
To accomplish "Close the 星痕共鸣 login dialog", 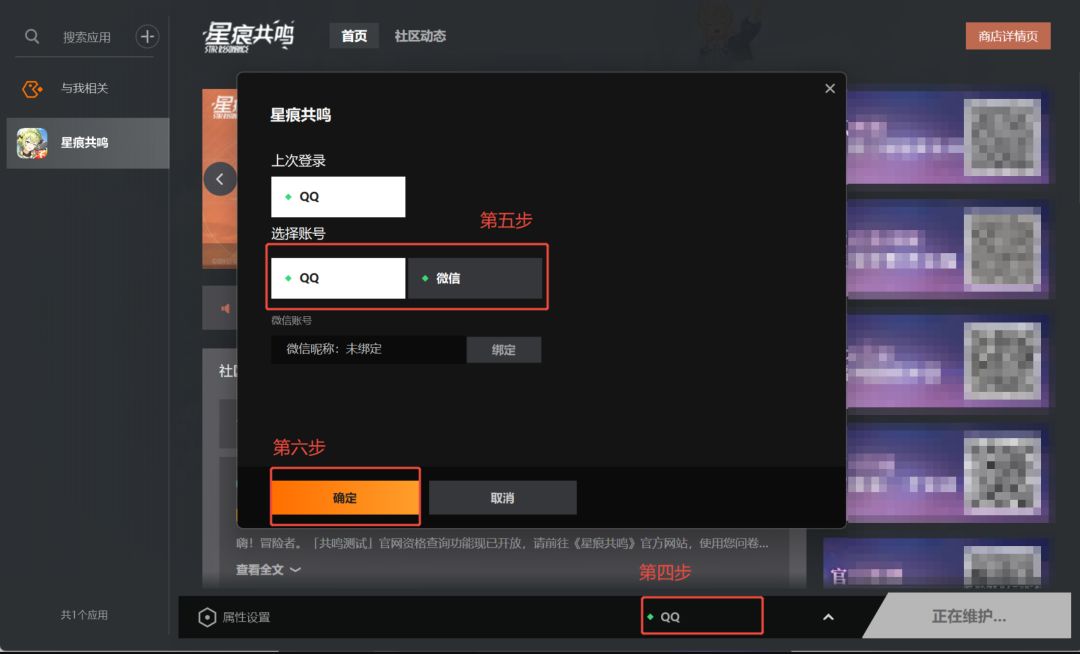I will [829, 88].
